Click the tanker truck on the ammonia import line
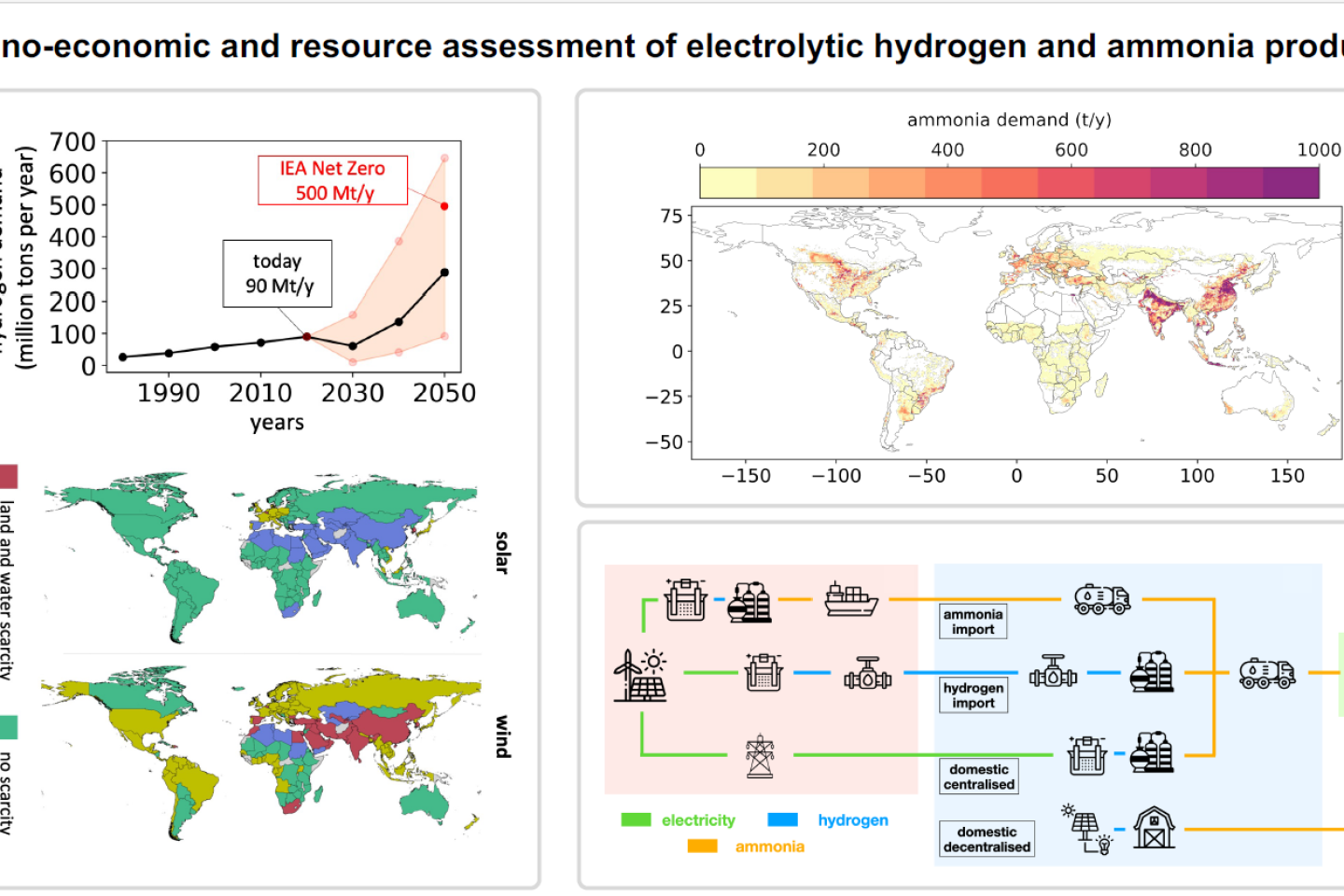The height and width of the screenshot is (896, 1344). [x=1102, y=599]
